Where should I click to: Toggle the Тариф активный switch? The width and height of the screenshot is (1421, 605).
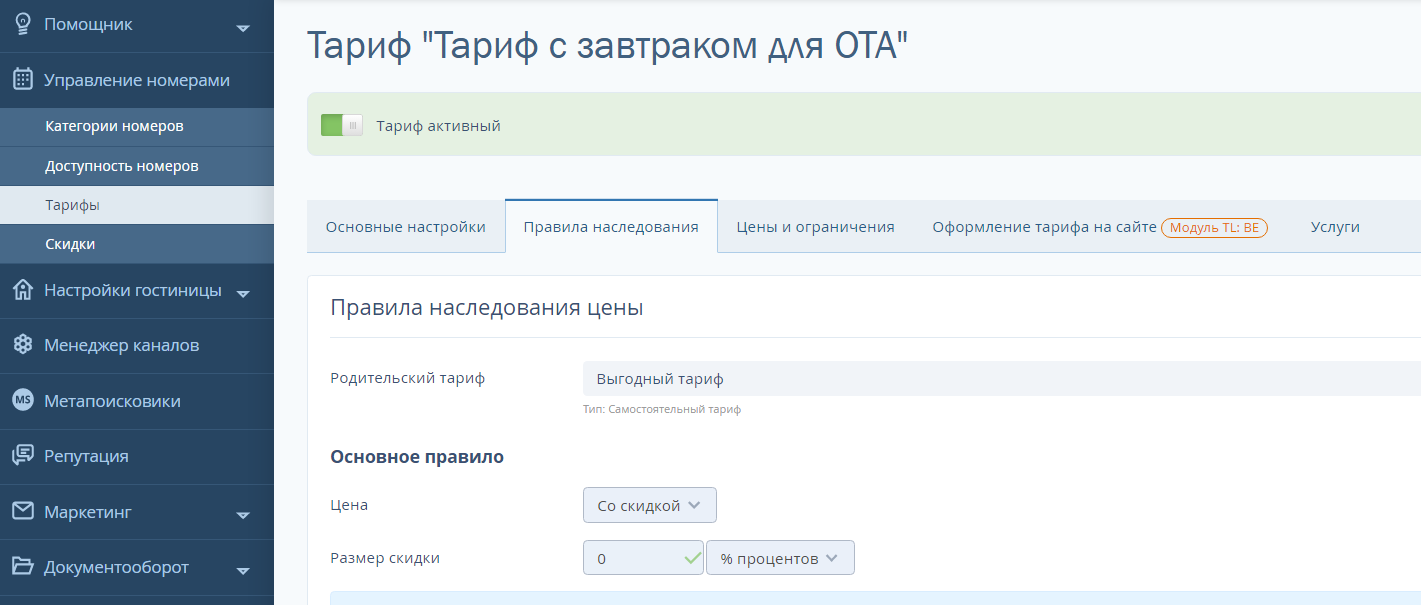[341, 125]
